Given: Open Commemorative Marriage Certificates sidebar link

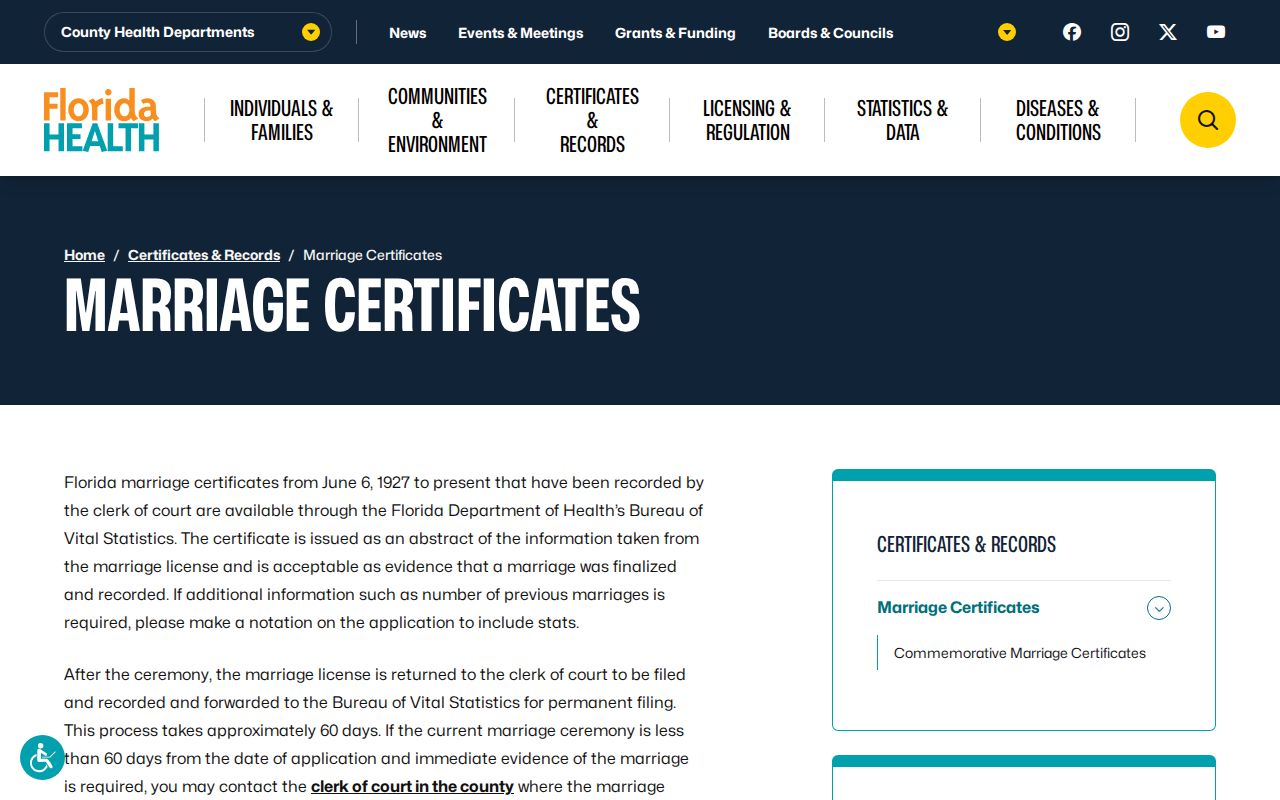Looking at the screenshot, I should point(1020,653).
